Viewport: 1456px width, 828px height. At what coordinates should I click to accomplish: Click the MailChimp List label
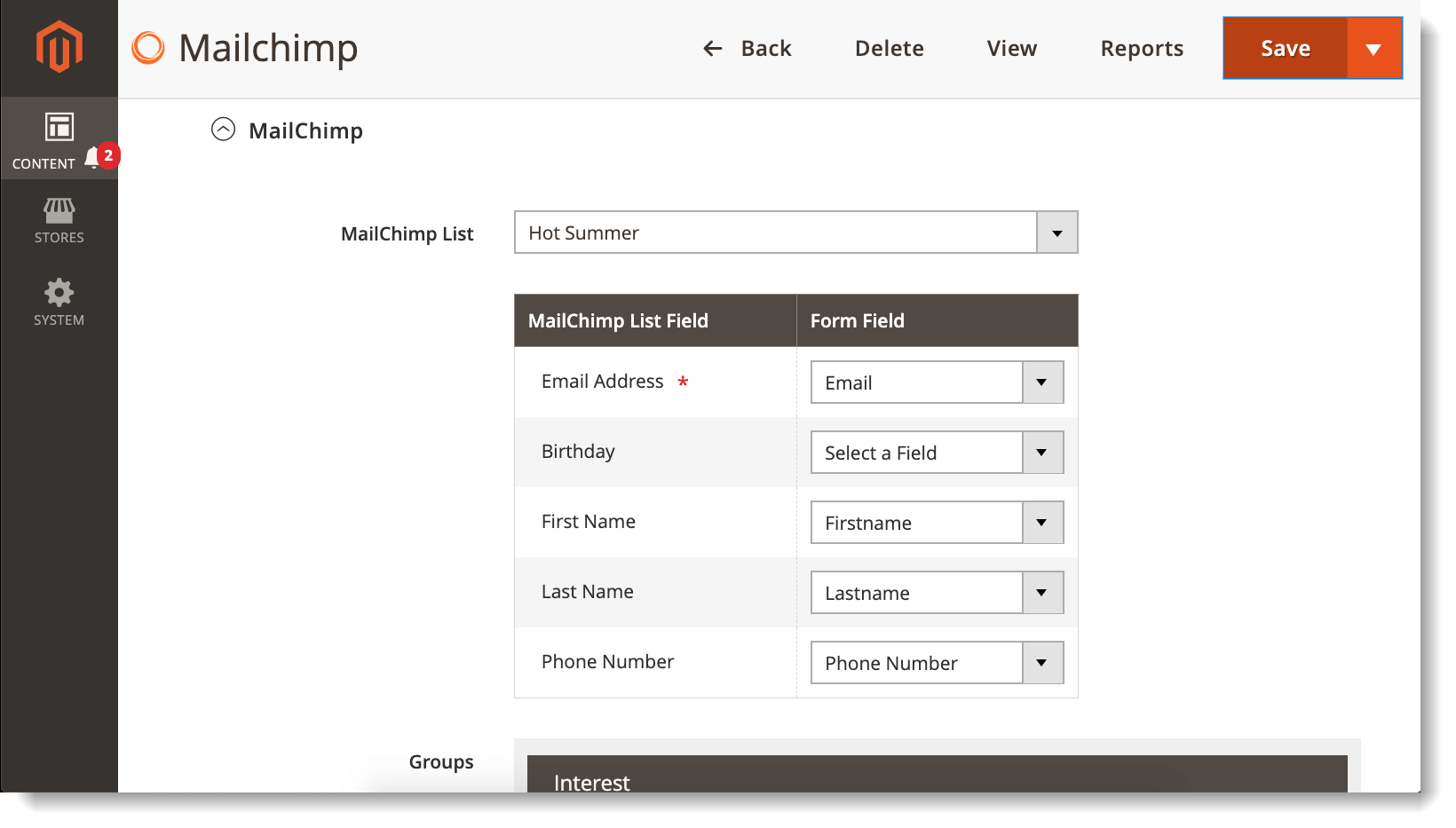[408, 234]
